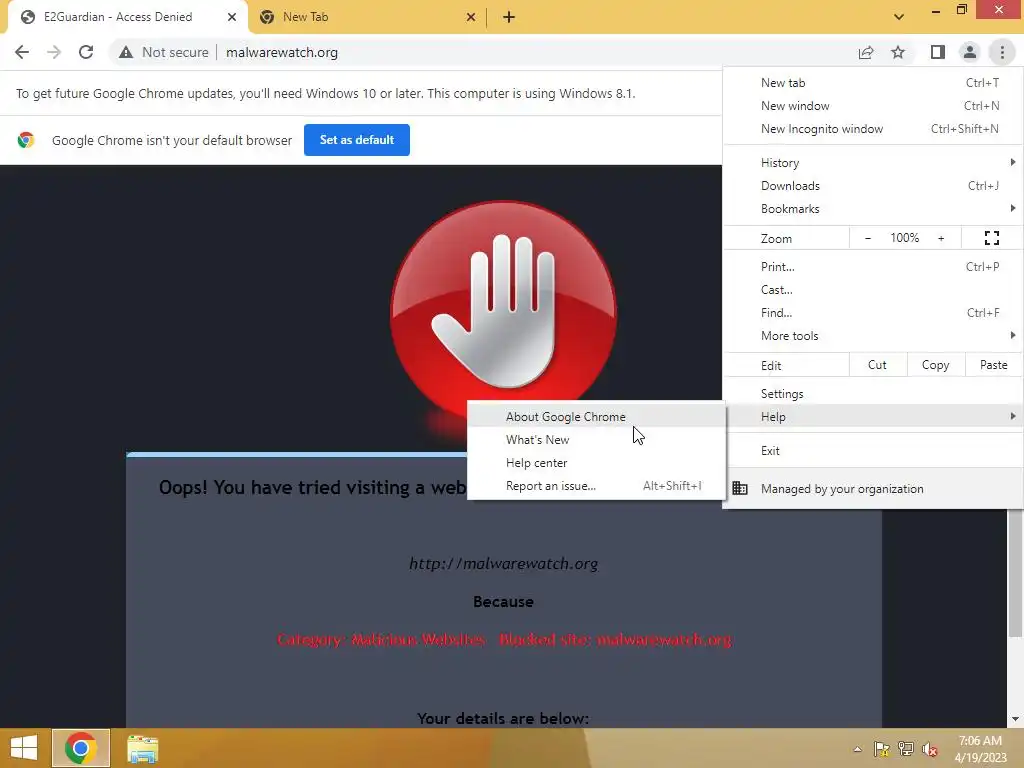Open File Explorer from the taskbar
Viewport: 1024px width, 768px height.
tap(142, 748)
